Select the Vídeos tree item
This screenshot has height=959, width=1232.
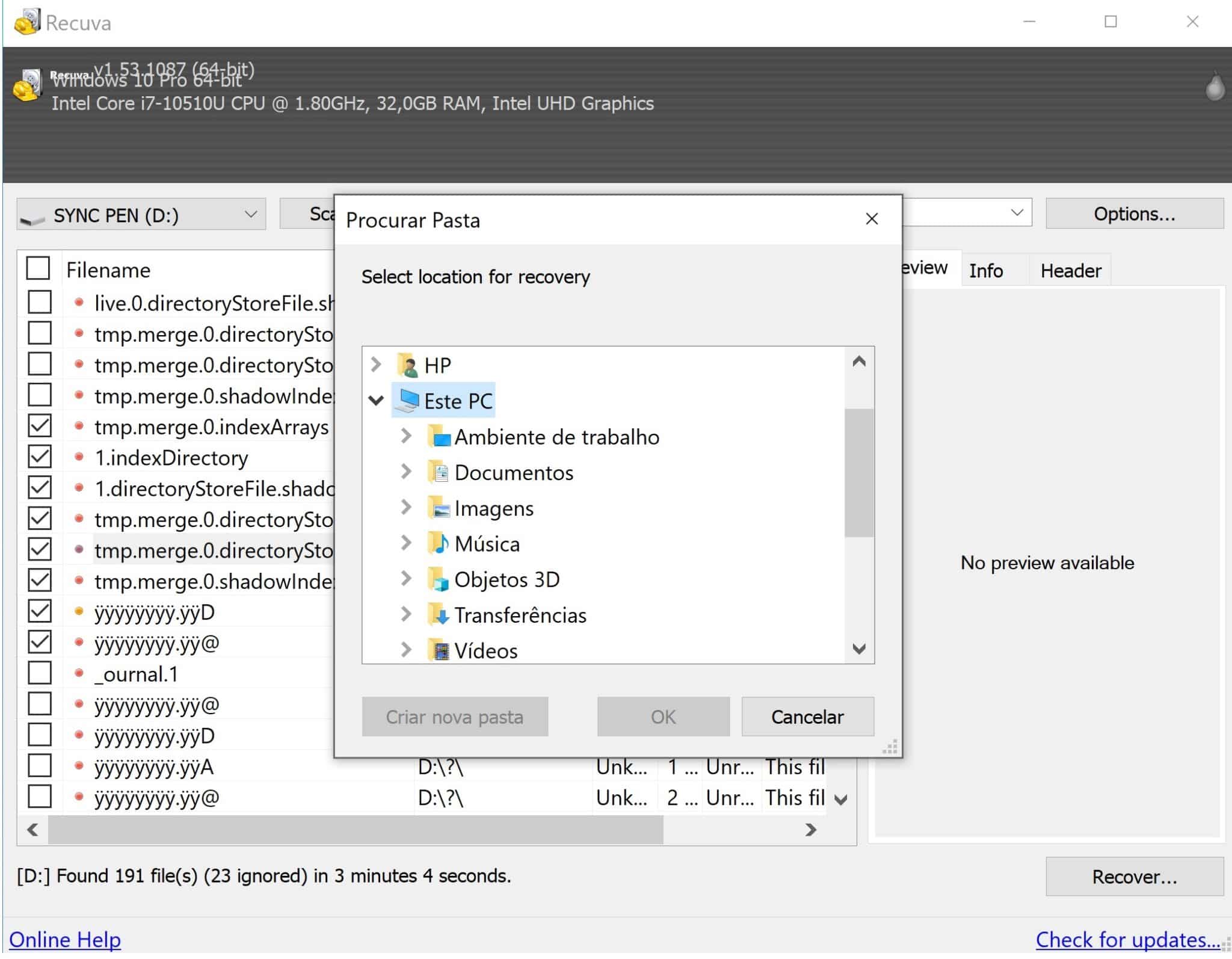486,650
